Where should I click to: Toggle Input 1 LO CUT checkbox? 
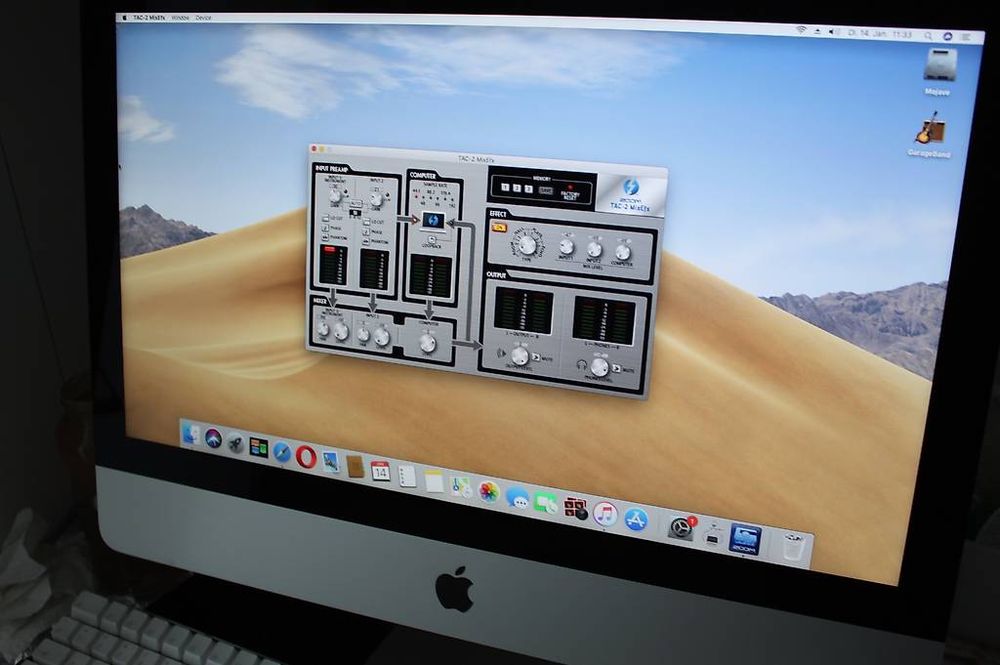(x=326, y=218)
